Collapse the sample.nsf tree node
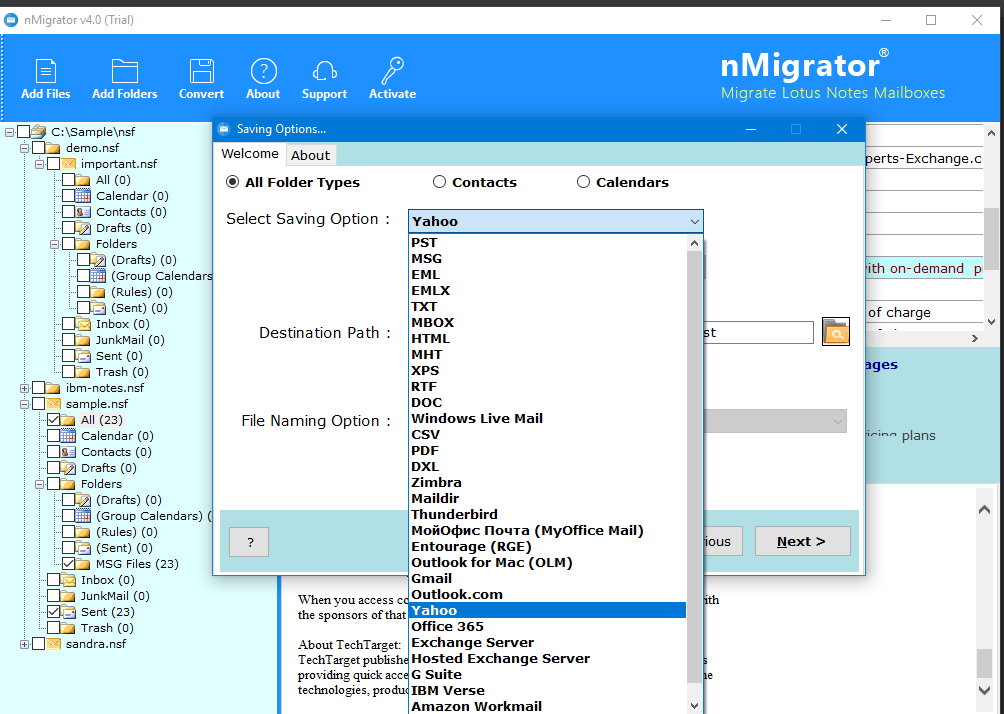The height and width of the screenshot is (714, 1004). tap(24, 404)
